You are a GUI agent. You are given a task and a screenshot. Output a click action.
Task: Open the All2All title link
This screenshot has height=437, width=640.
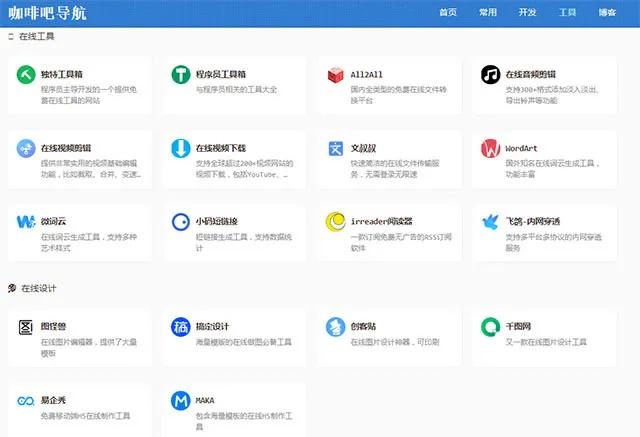click(x=367, y=75)
